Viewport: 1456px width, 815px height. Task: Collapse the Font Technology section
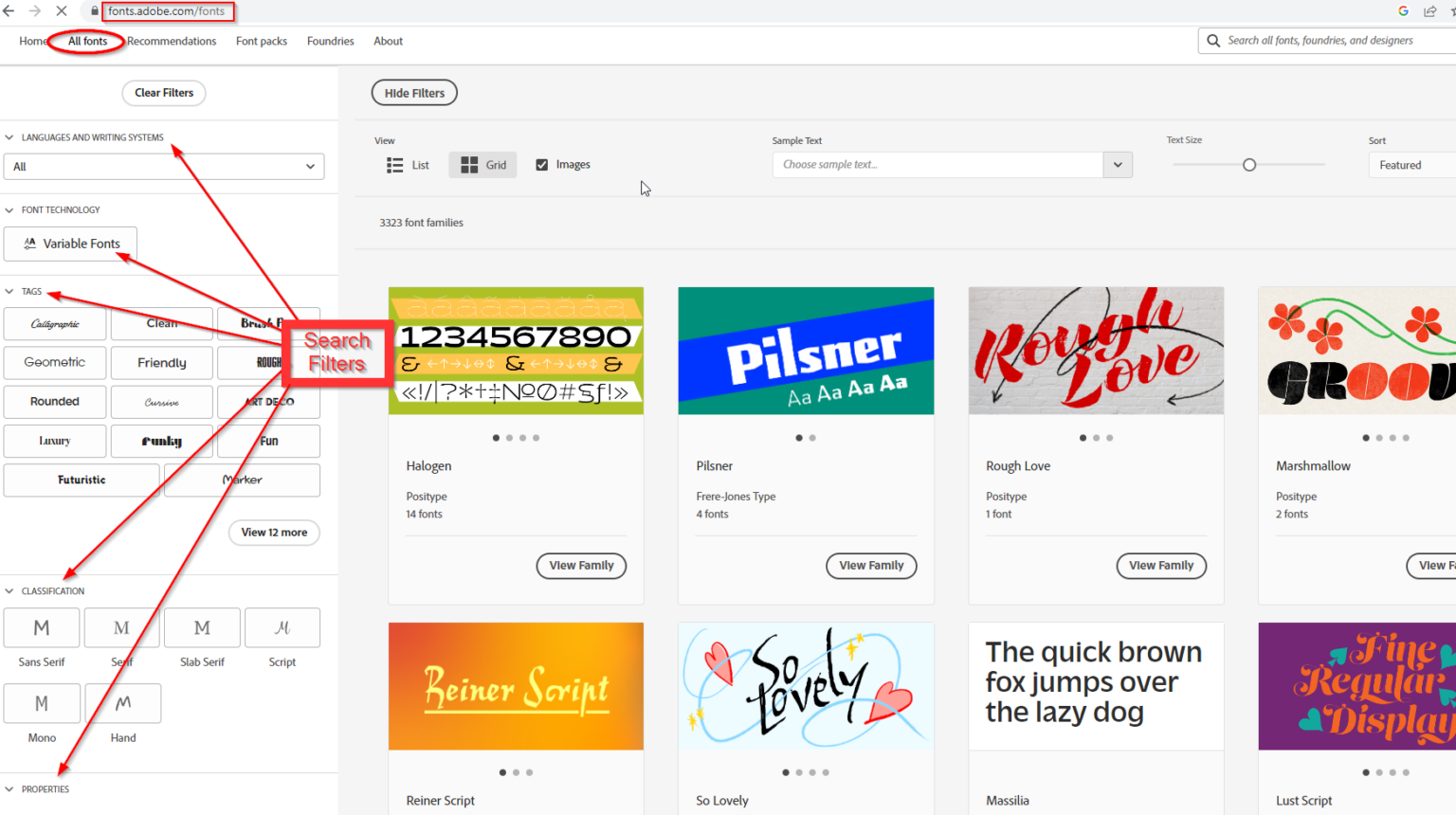coord(9,210)
